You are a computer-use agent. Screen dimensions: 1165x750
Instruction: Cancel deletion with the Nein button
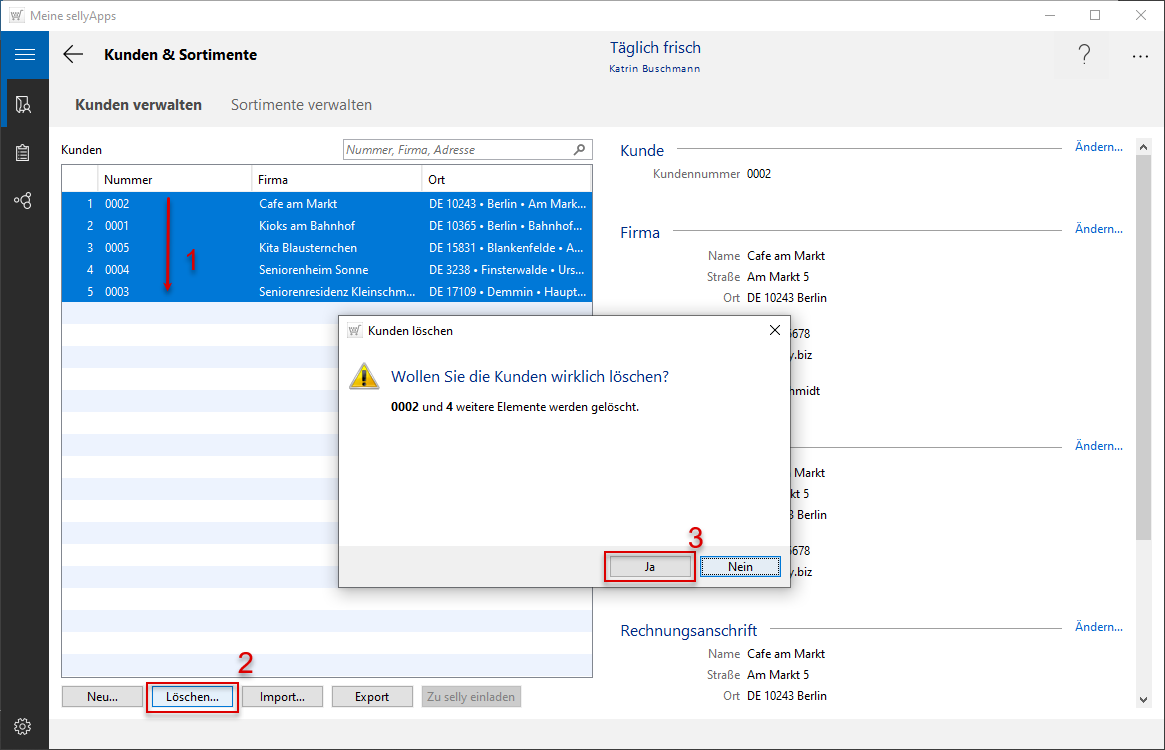pyautogui.click(x=740, y=567)
